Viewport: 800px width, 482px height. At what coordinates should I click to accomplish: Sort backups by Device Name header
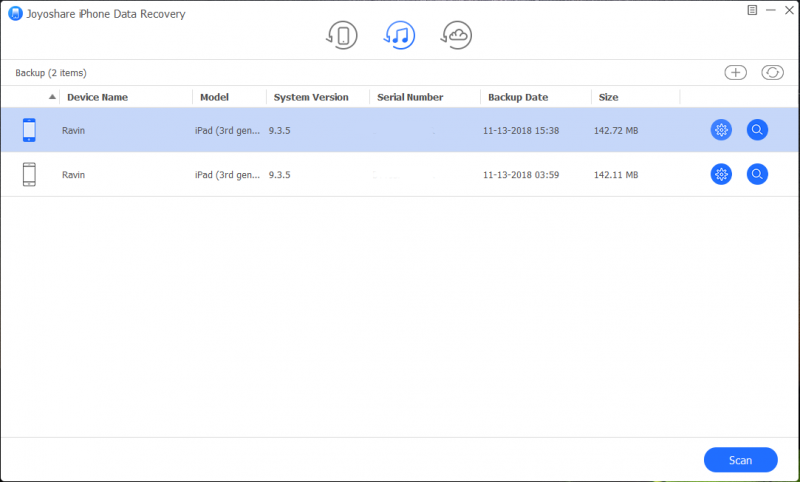coord(97,97)
